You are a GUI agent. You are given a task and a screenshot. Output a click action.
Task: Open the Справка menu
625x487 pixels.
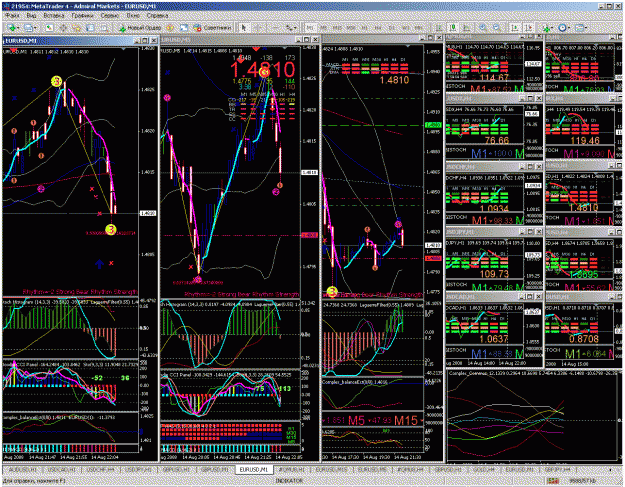[x=157, y=16]
